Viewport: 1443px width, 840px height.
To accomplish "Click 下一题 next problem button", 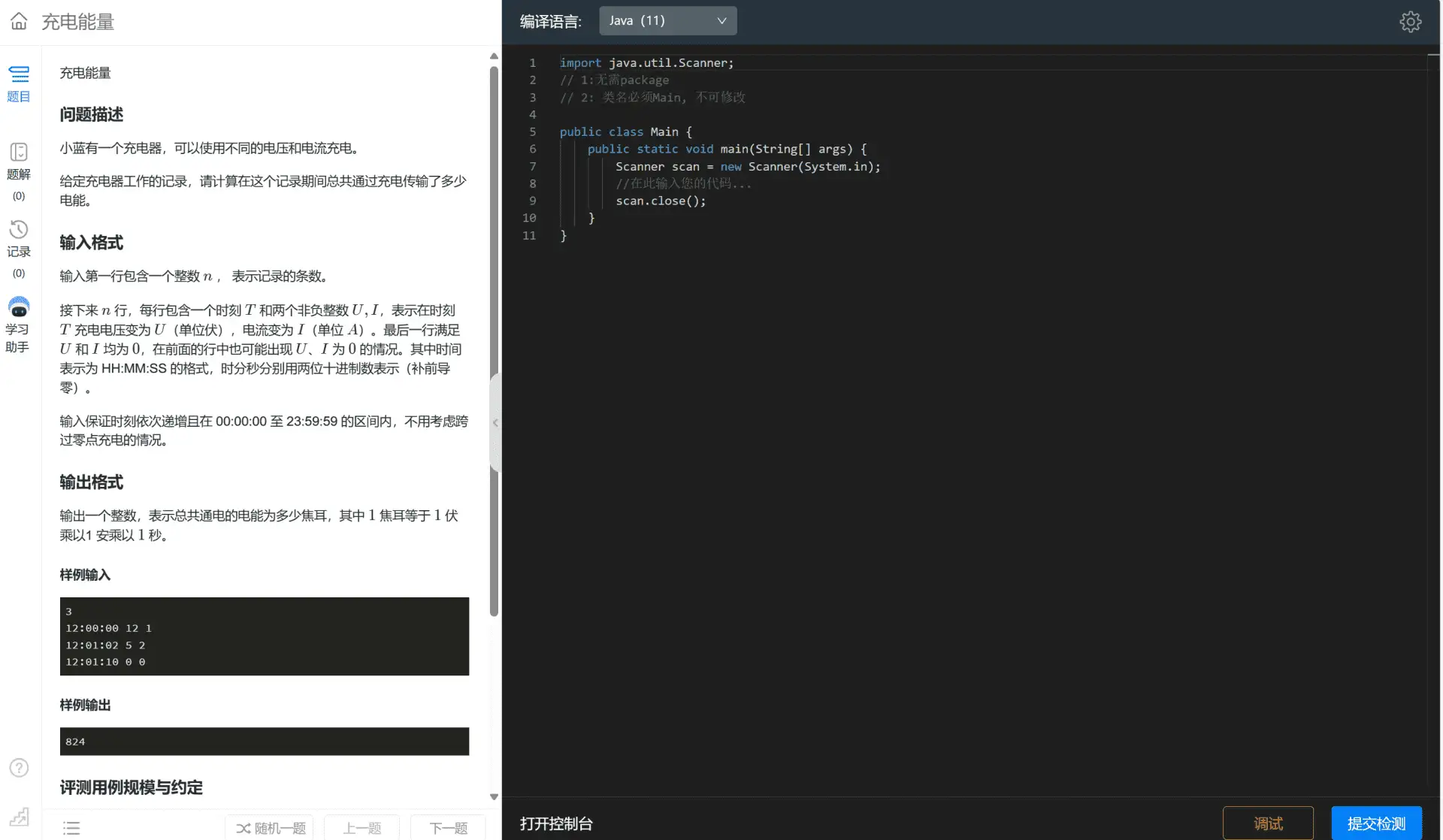I will pos(448,828).
